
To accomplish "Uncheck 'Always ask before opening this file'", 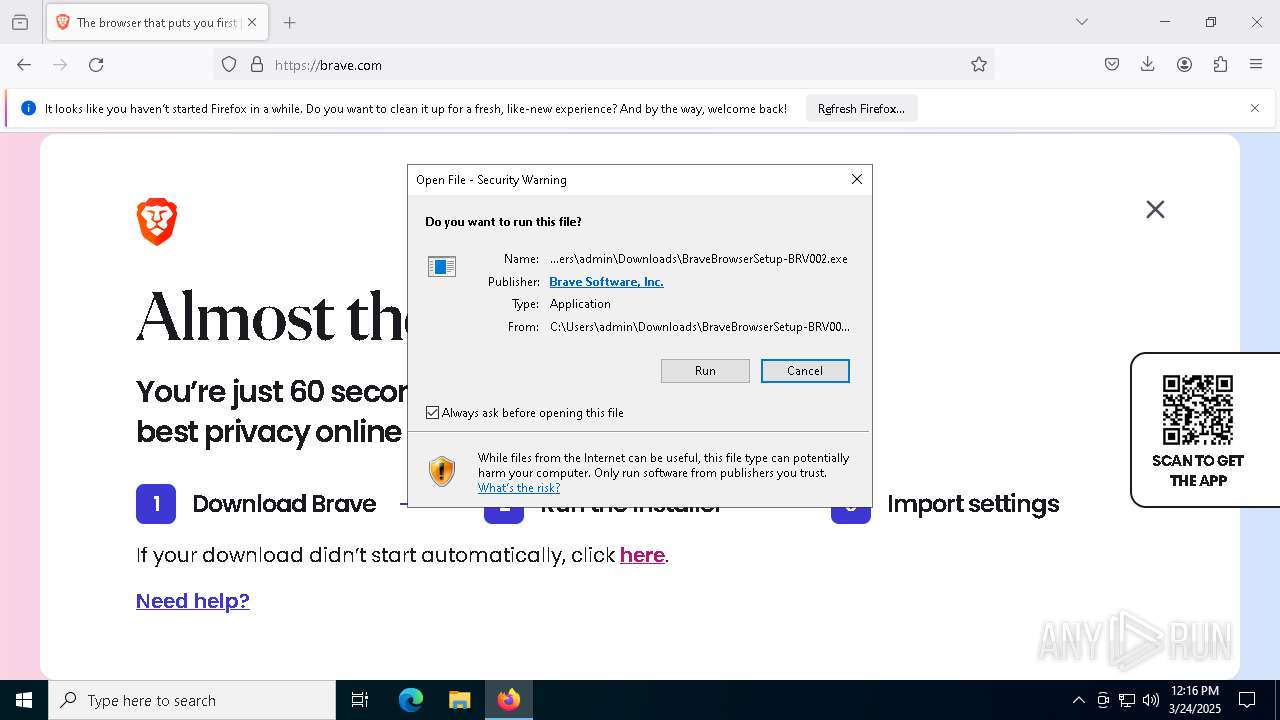I will coord(433,412).
